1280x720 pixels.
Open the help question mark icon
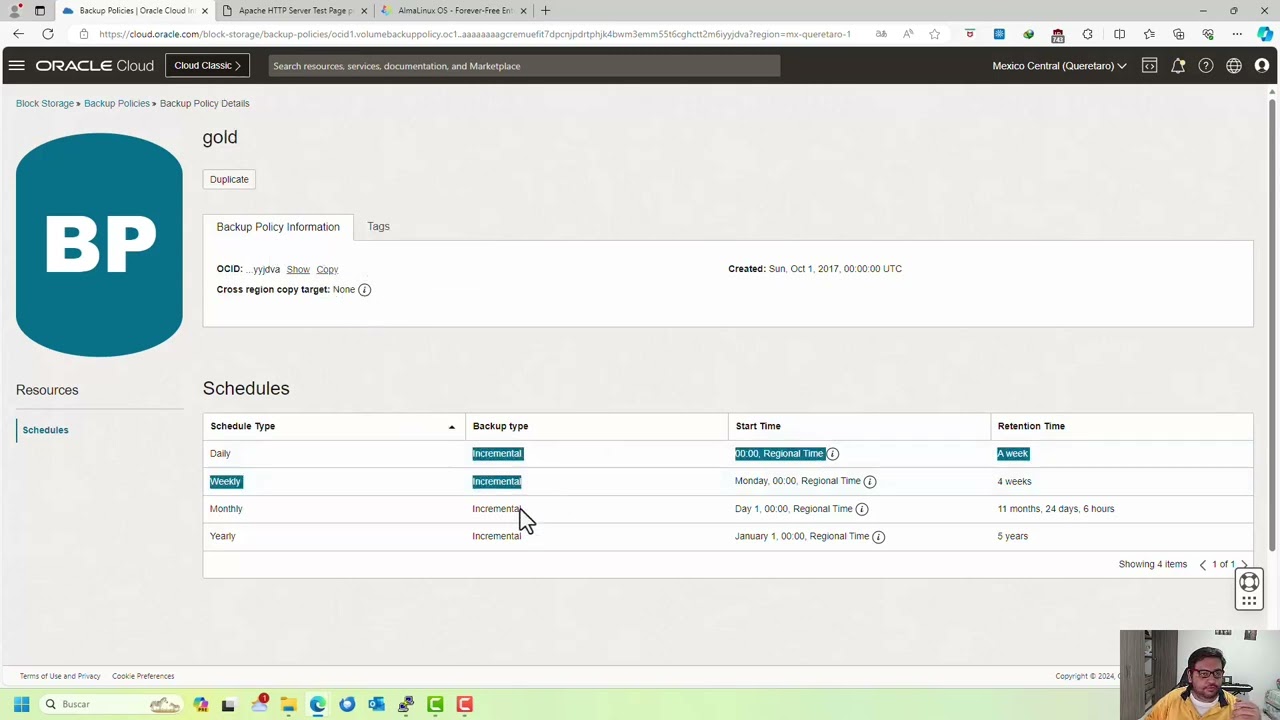tap(1206, 66)
